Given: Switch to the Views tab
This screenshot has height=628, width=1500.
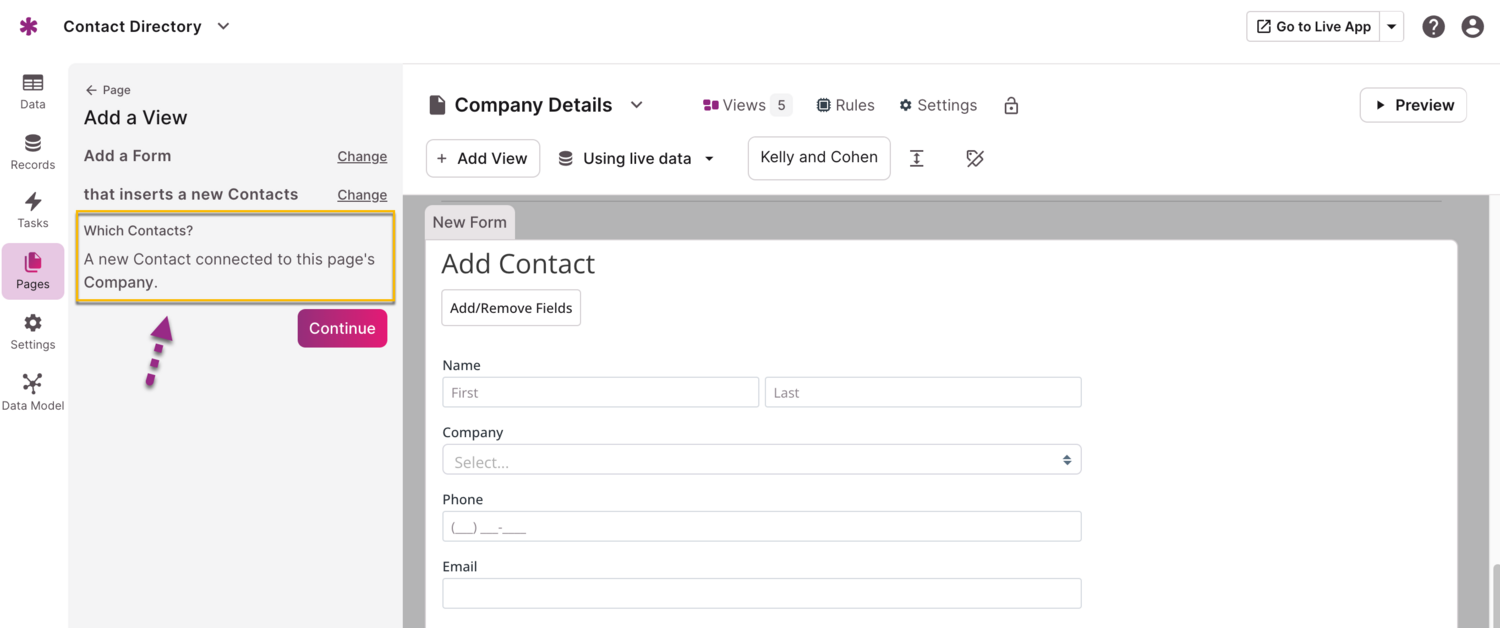Looking at the screenshot, I should pyautogui.click(x=746, y=105).
